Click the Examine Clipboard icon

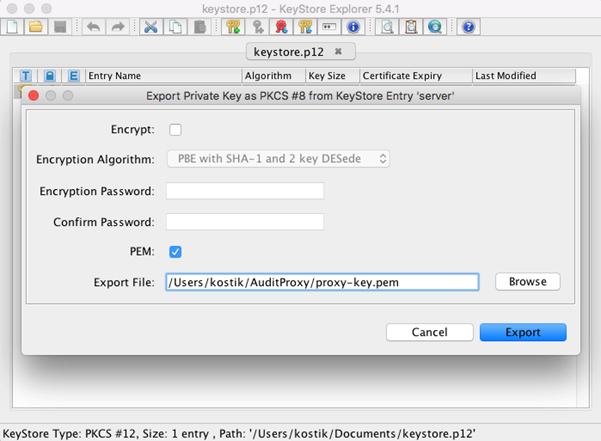[x=411, y=27]
